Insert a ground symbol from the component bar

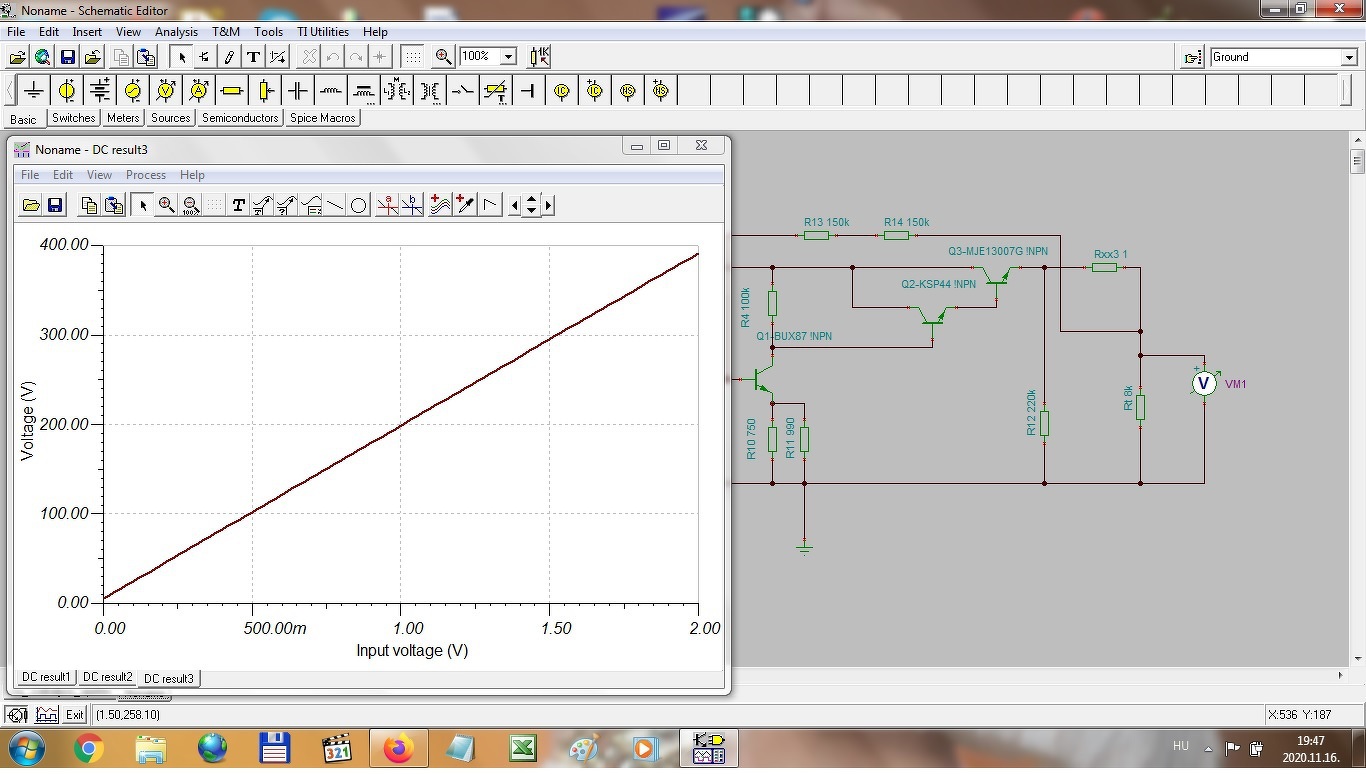(x=34, y=91)
